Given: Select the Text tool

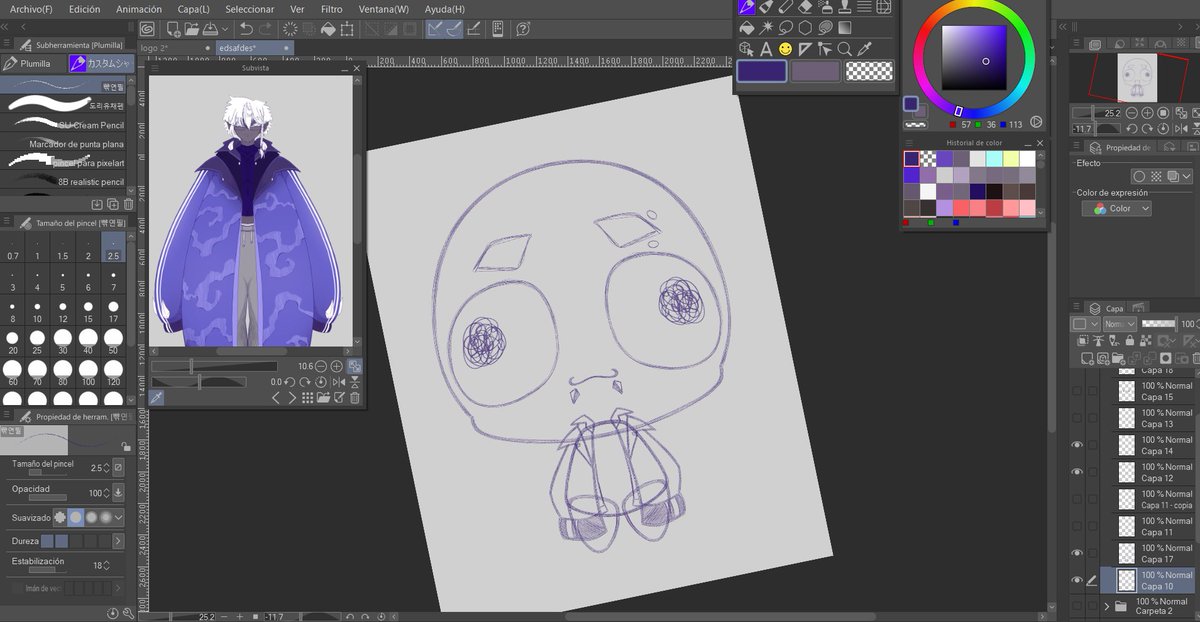Looking at the screenshot, I should click(x=766, y=48).
